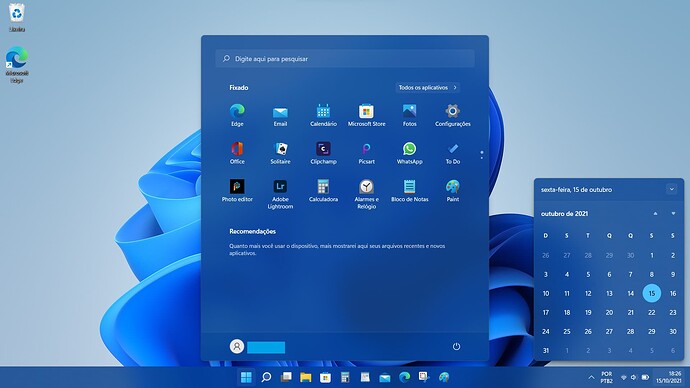Open the Fotos app
The width and height of the screenshot is (690, 388).
click(410, 115)
